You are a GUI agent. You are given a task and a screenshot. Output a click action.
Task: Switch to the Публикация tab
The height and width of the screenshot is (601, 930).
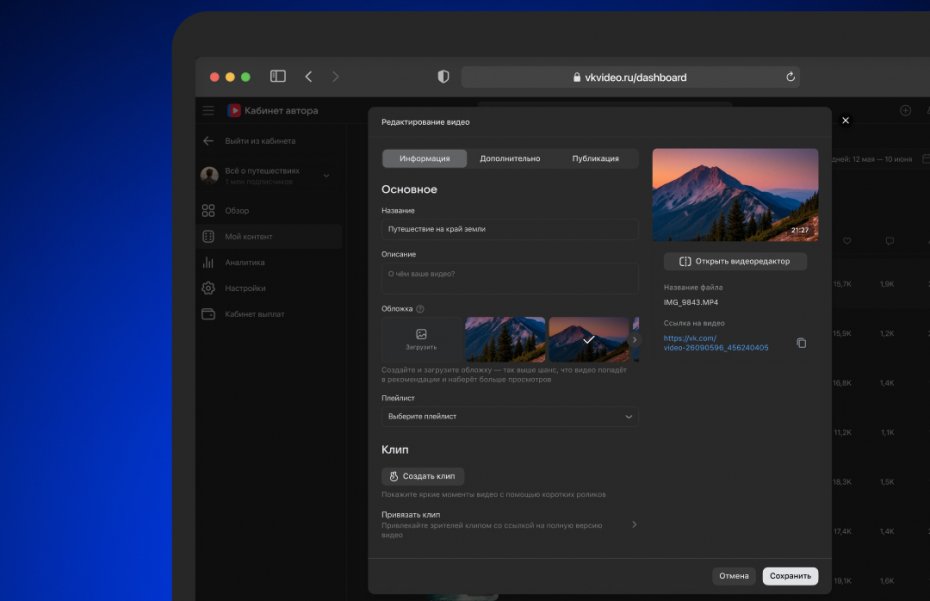tap(595, 158)
